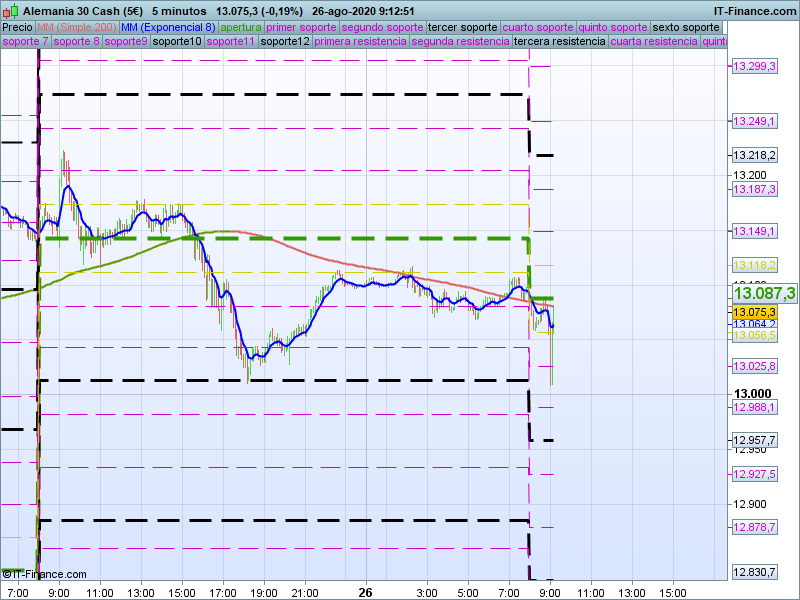800x600 pixels.
Task: Click the 13.299,3 level on price axis
Action: pyautogui.click(x=754, y=67)
